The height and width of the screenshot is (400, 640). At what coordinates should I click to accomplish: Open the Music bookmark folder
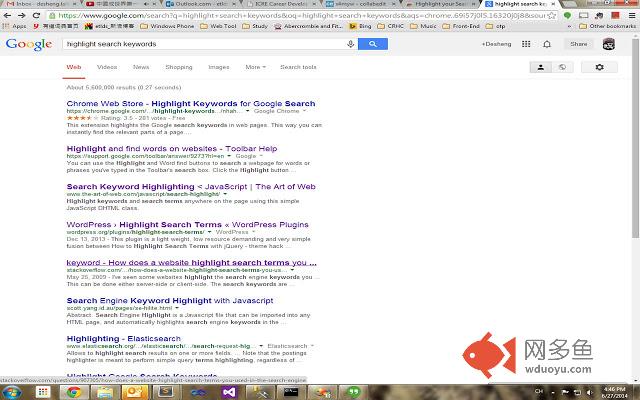tap(423, 26)
